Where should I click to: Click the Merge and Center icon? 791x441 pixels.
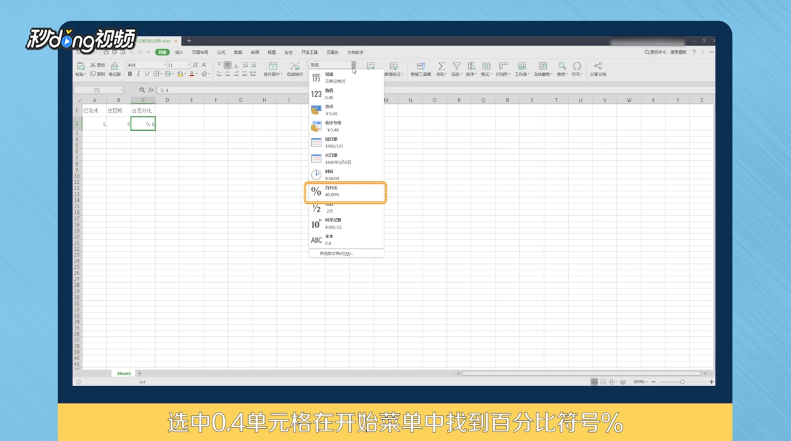[273, 66]
